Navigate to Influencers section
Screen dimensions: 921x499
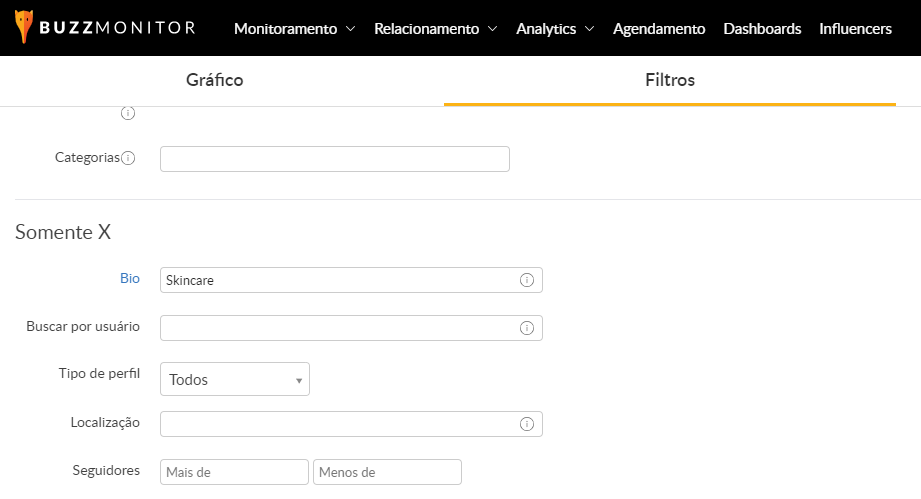pyautogui.click(x=855, y=29)
